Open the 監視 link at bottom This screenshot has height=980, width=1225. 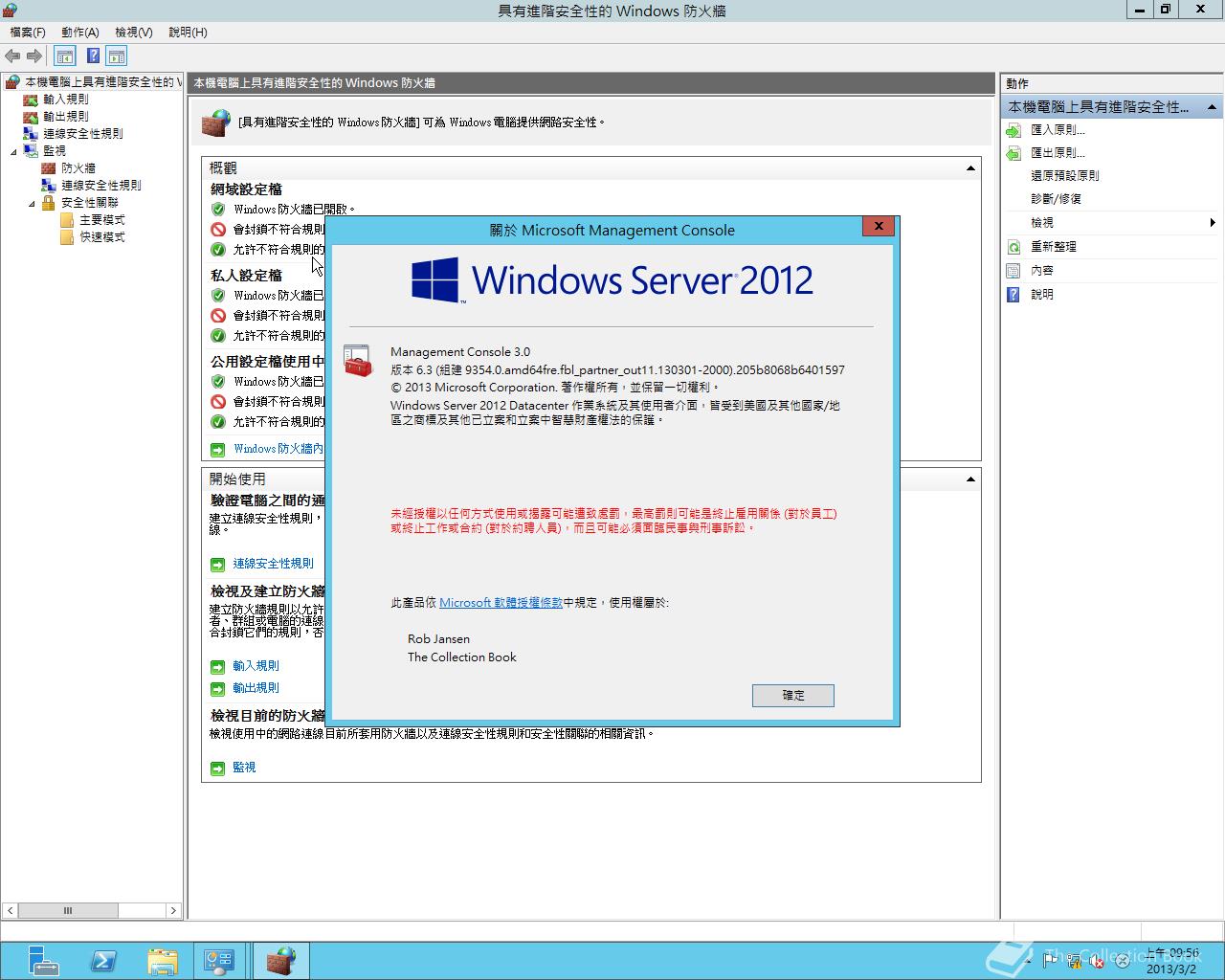(x=244, y=768)
